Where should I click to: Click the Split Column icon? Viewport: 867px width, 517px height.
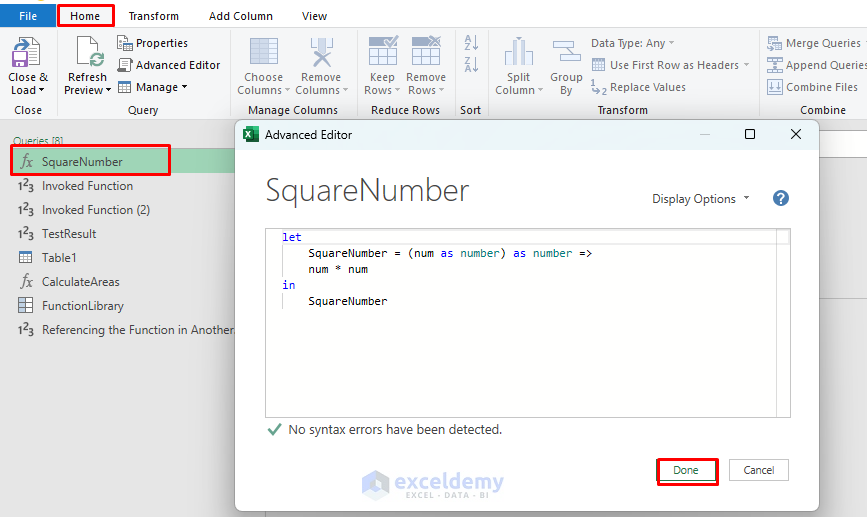[518, 51]
